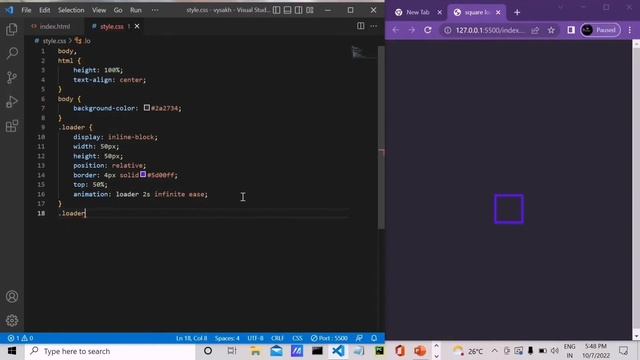Click the .lo symbol in breadcrumb

[x=83, y=41]
